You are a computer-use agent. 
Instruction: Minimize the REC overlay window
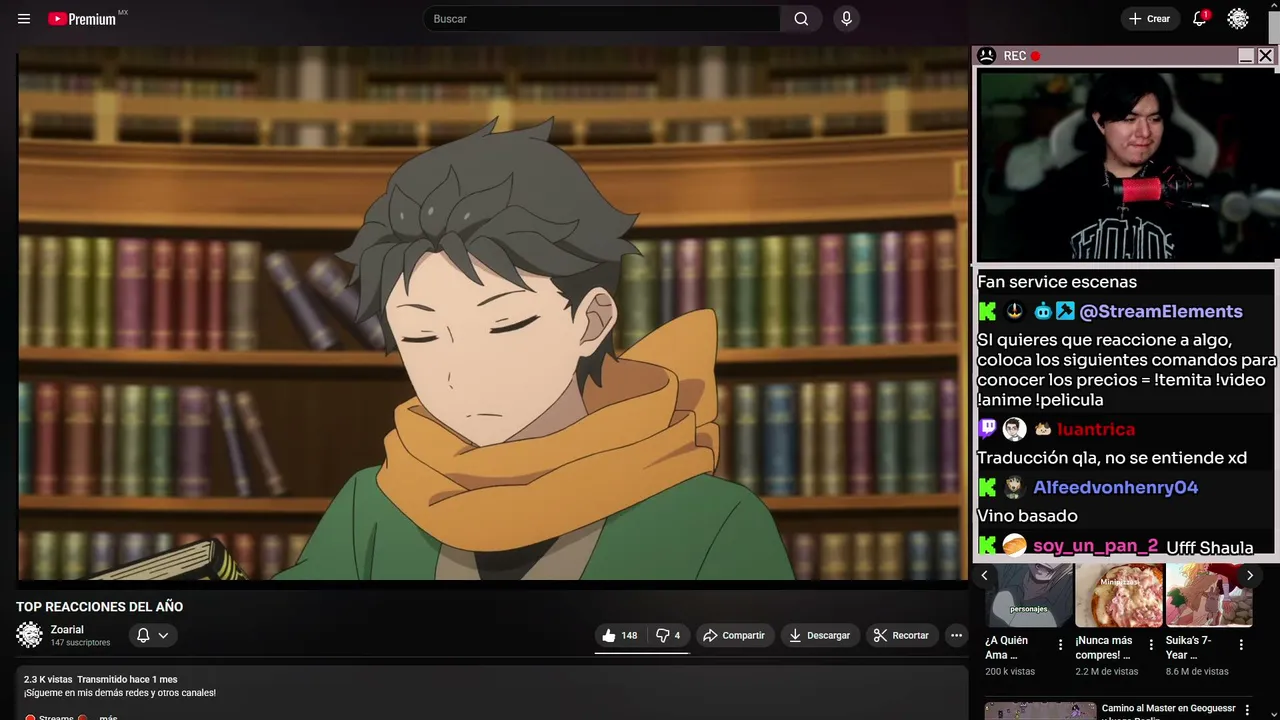1246,56
